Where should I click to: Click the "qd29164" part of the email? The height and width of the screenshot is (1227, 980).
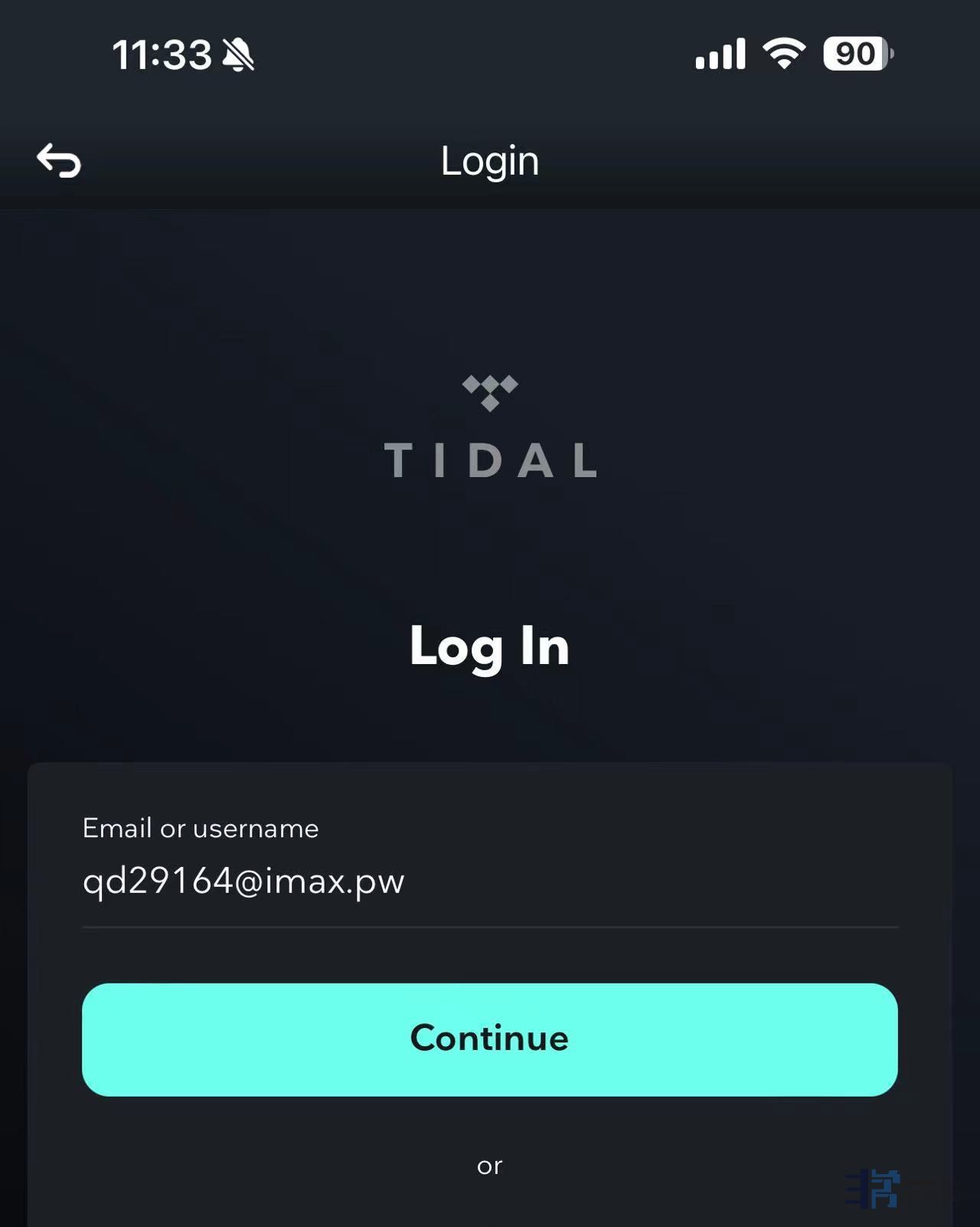[158, 881]
